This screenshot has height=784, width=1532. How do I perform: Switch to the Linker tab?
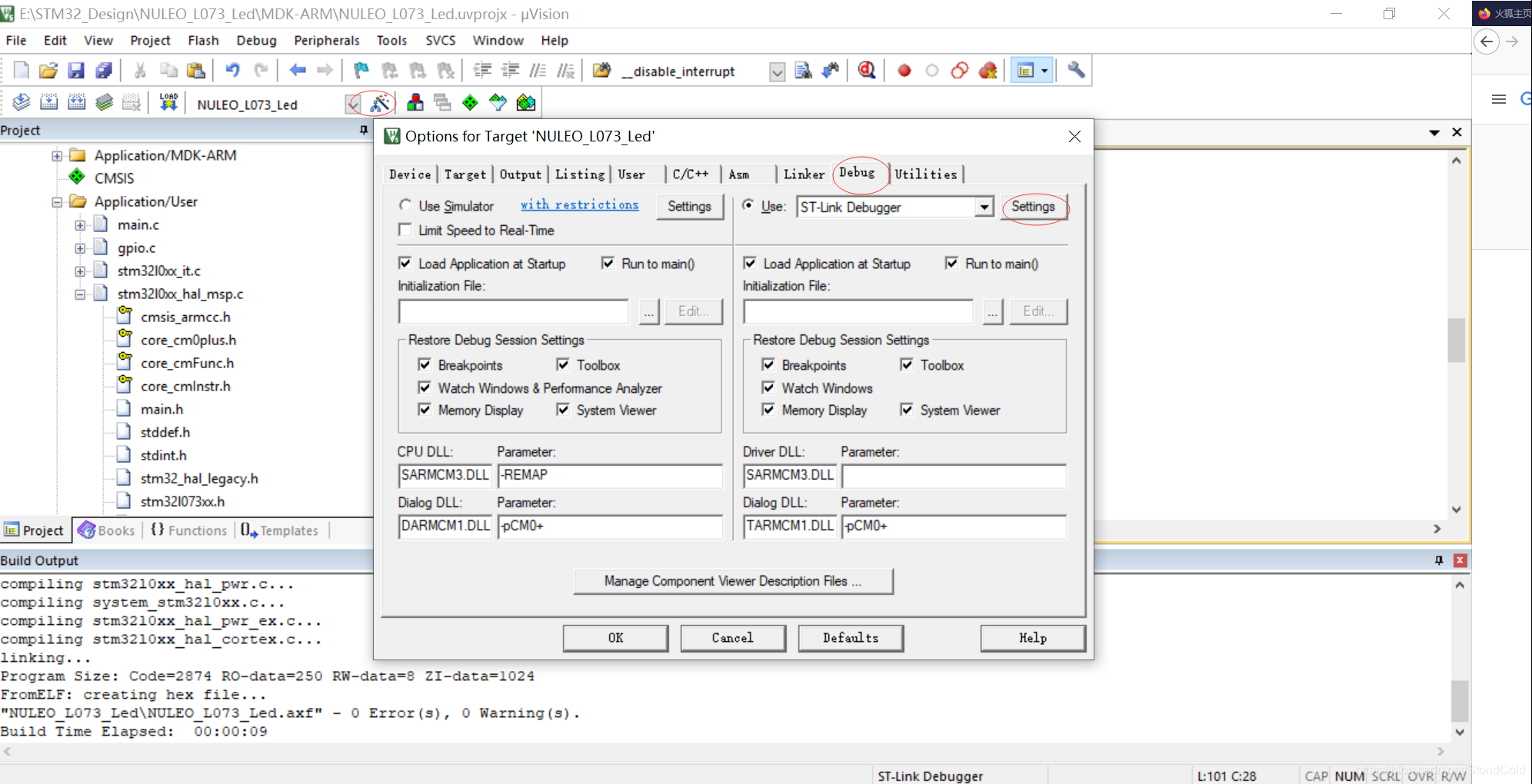(x=804, y=174)
